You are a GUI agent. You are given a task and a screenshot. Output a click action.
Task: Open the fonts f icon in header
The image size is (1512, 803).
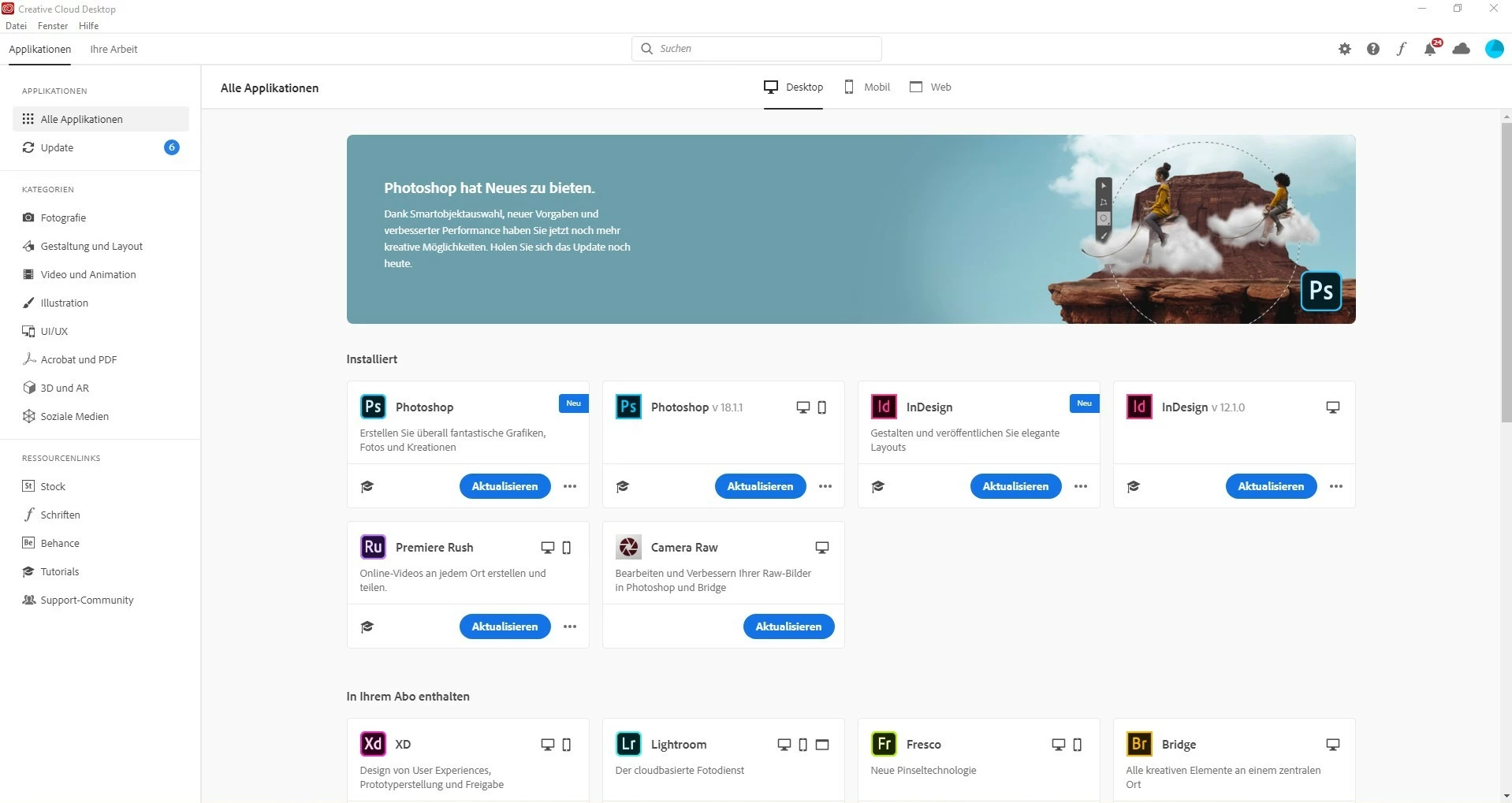click(x=1402, y=49)
